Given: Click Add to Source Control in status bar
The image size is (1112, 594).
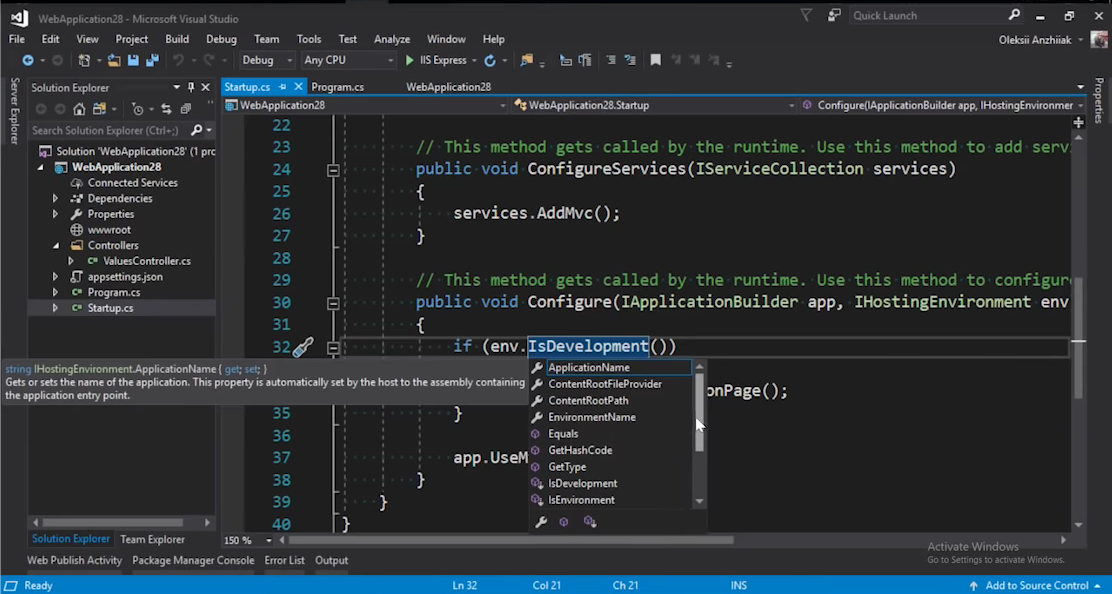Looking at the screenshot, I should click(x=1036, y=585).
